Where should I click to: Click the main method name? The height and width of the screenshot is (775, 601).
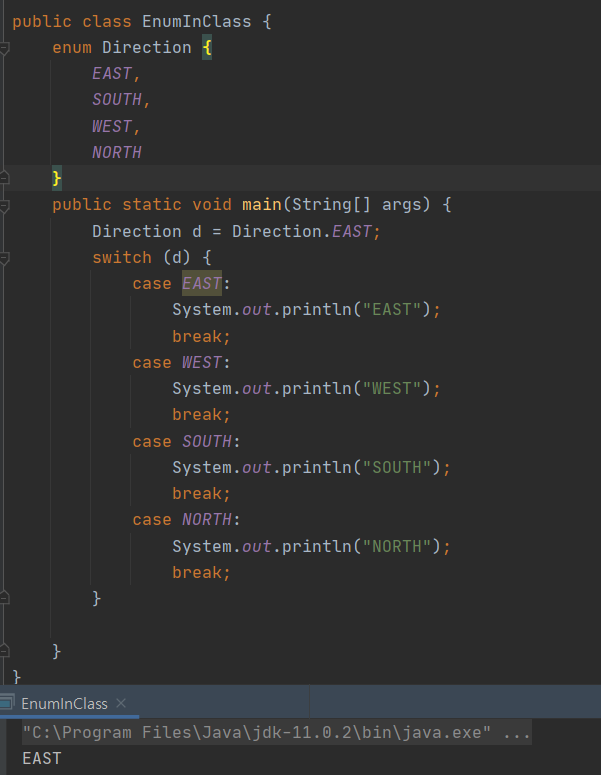(x=261, y=205)
